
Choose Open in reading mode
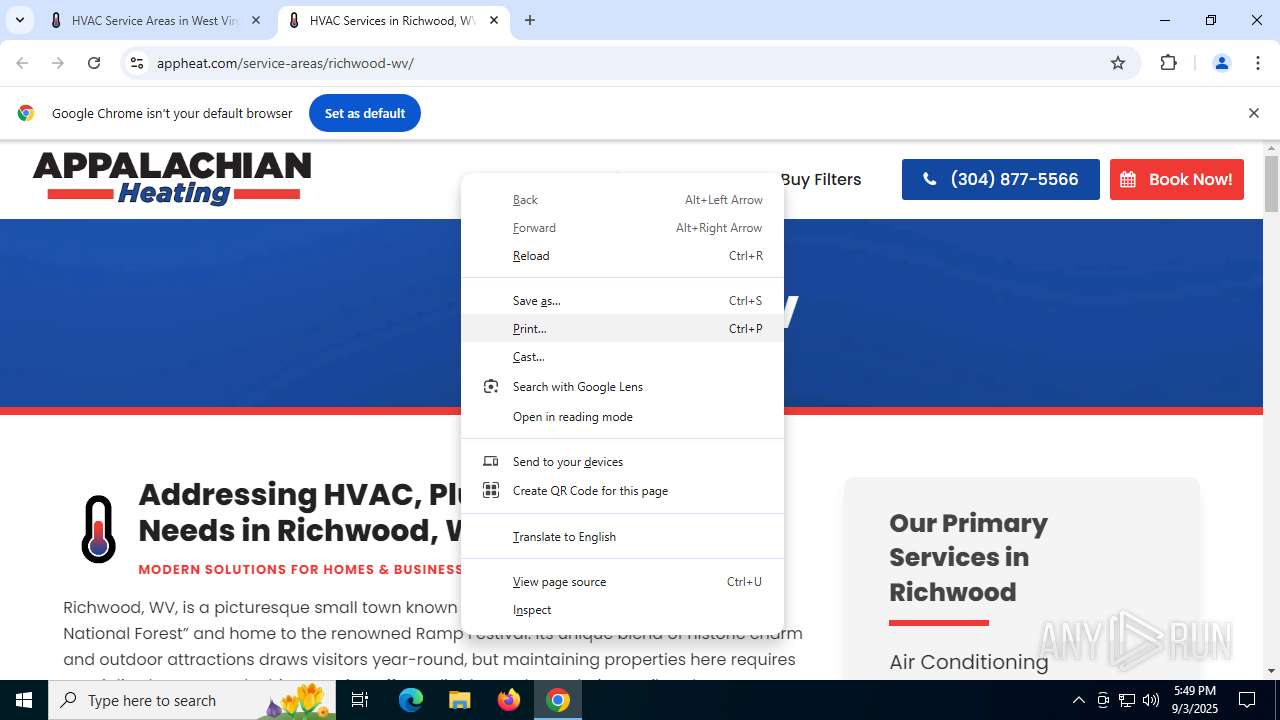[x=622, y=416]
